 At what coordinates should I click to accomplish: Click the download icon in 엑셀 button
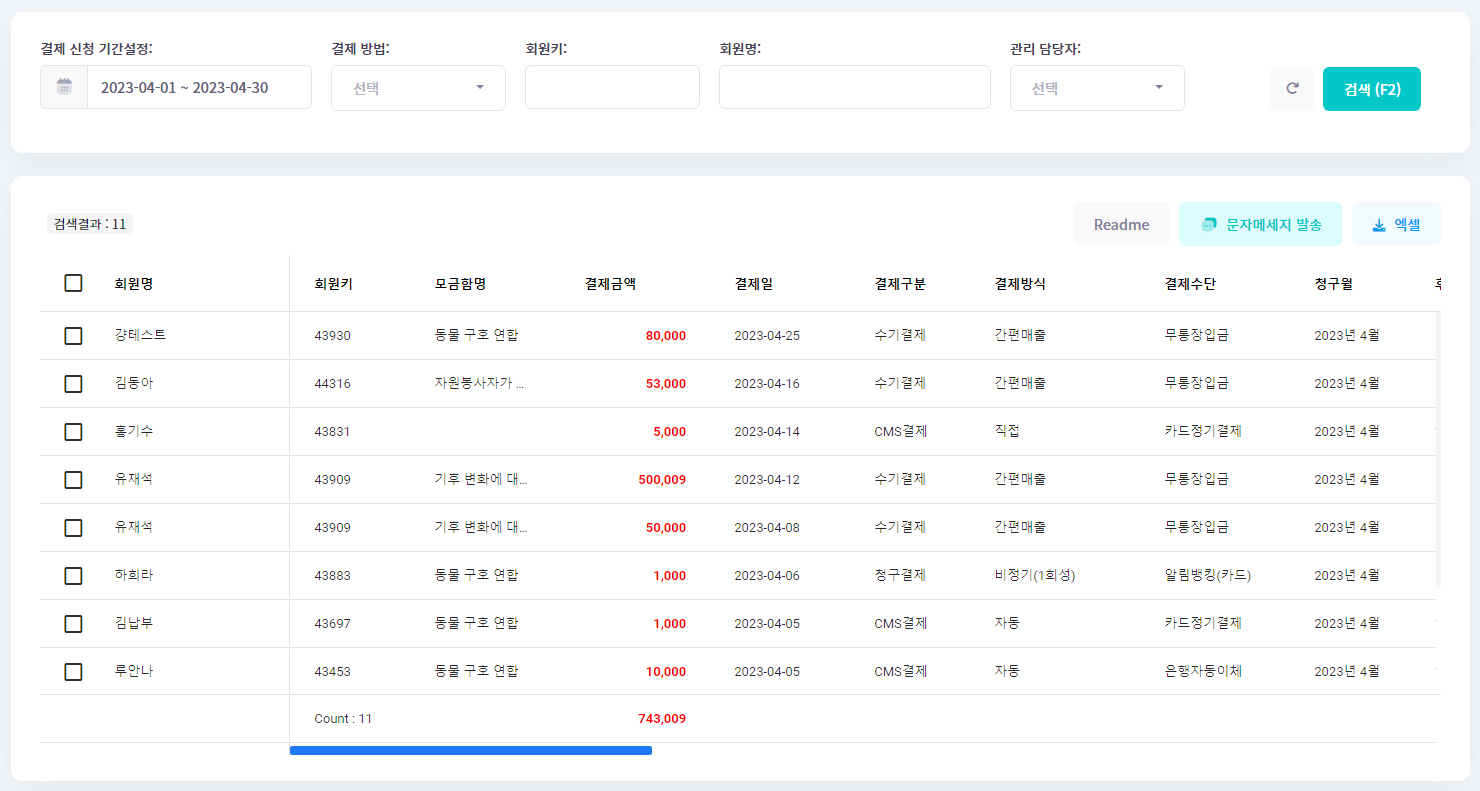tap(1379, 225)
